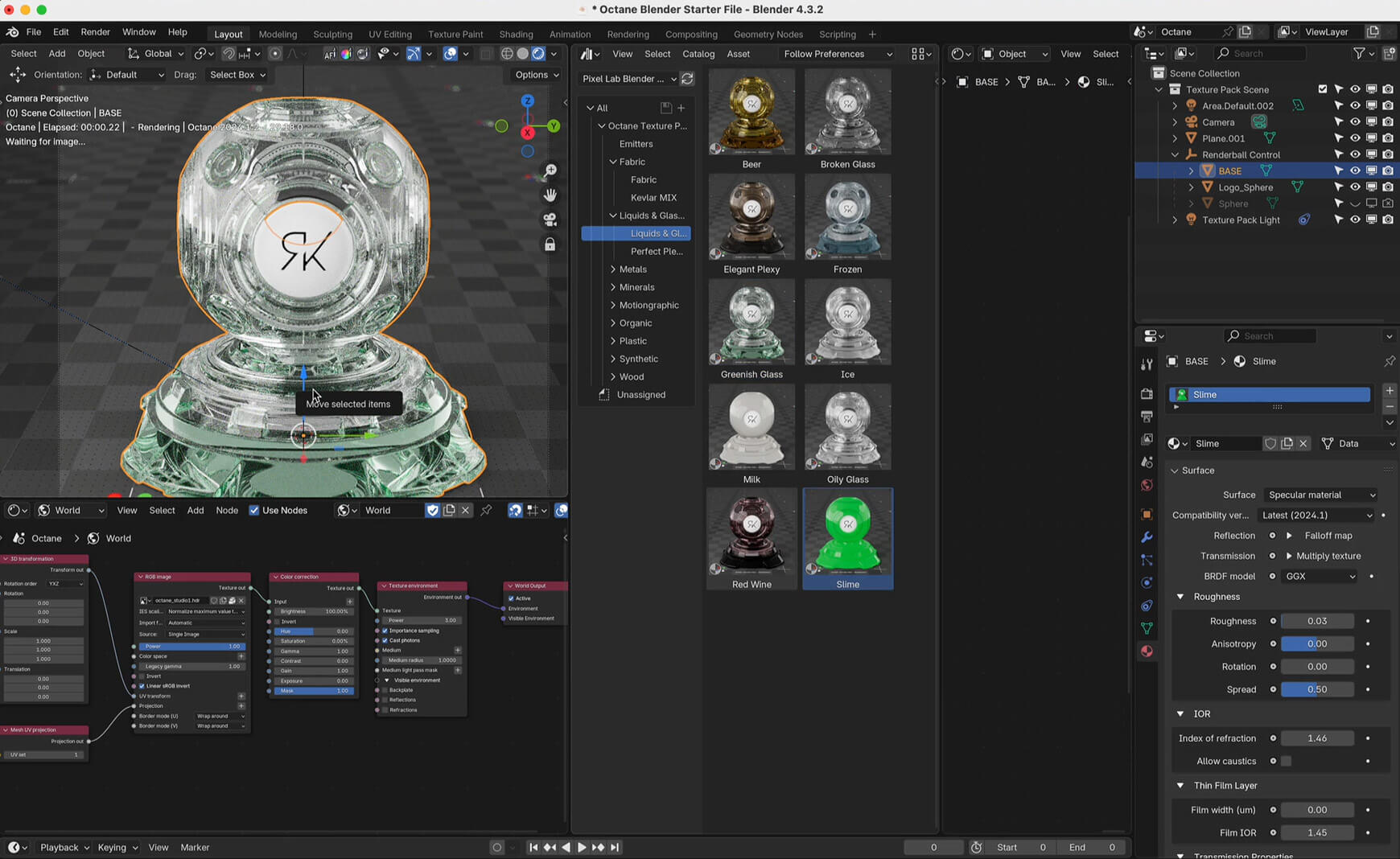Viewport: 1400px width, 859px height.
Task: Pin the Slime material properties panel
Action: click(1389, 361)
